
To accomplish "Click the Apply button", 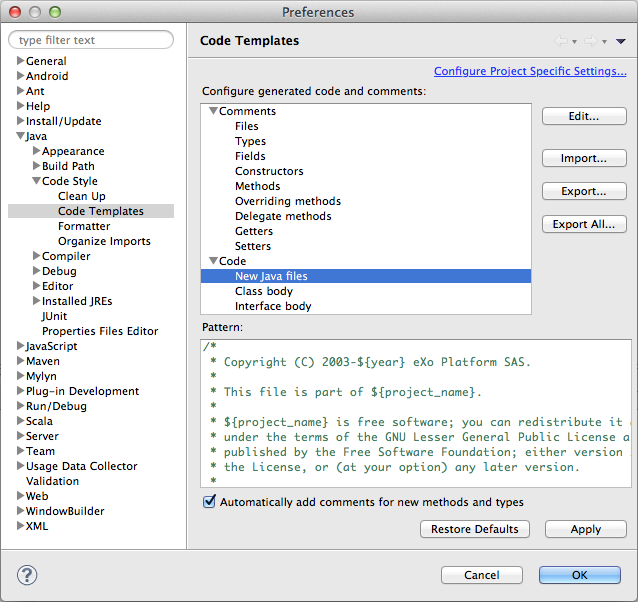I will [x=586, y=529].
